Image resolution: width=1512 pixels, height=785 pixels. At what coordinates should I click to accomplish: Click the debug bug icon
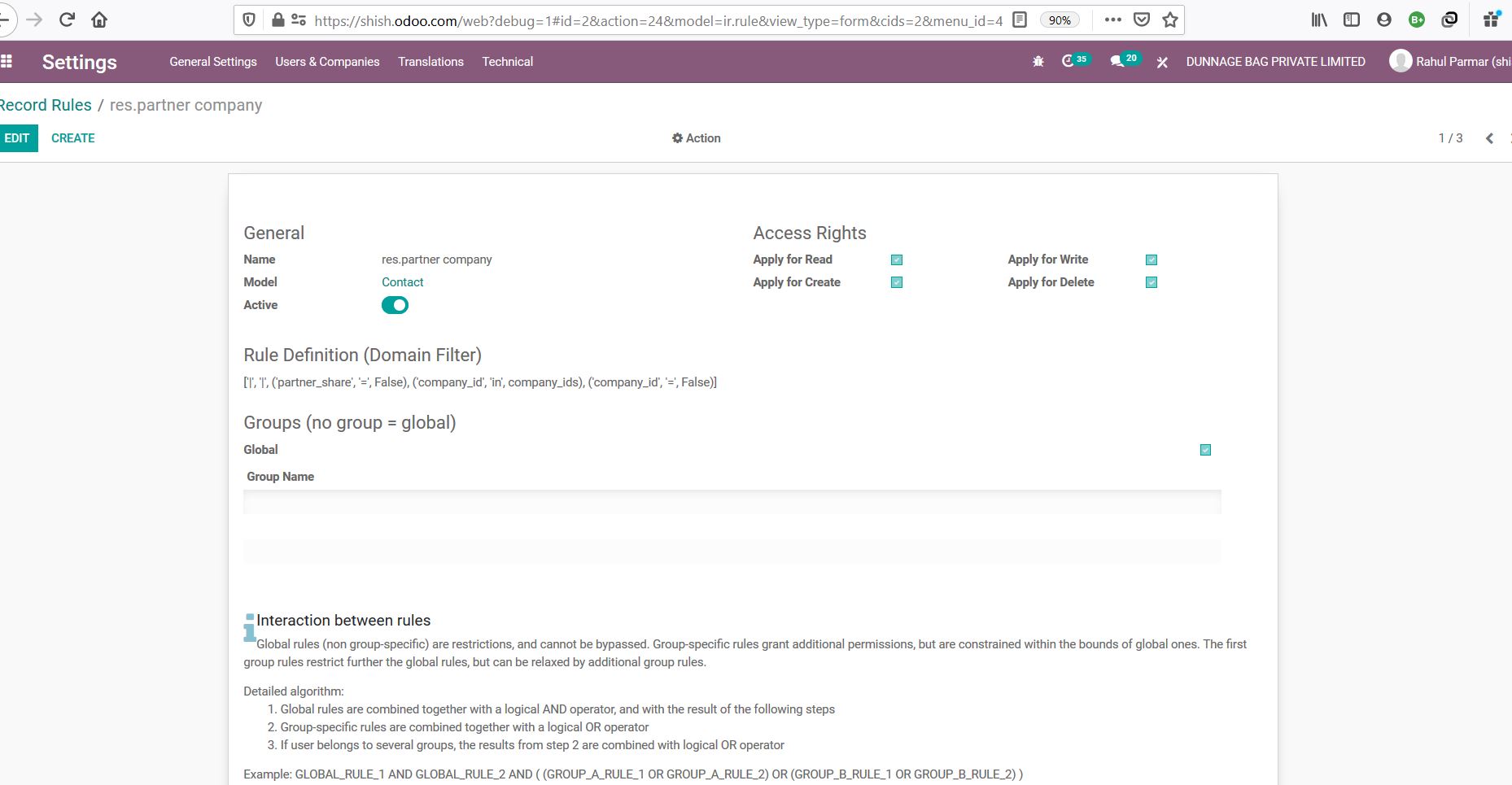click(x=1038, y=62)
